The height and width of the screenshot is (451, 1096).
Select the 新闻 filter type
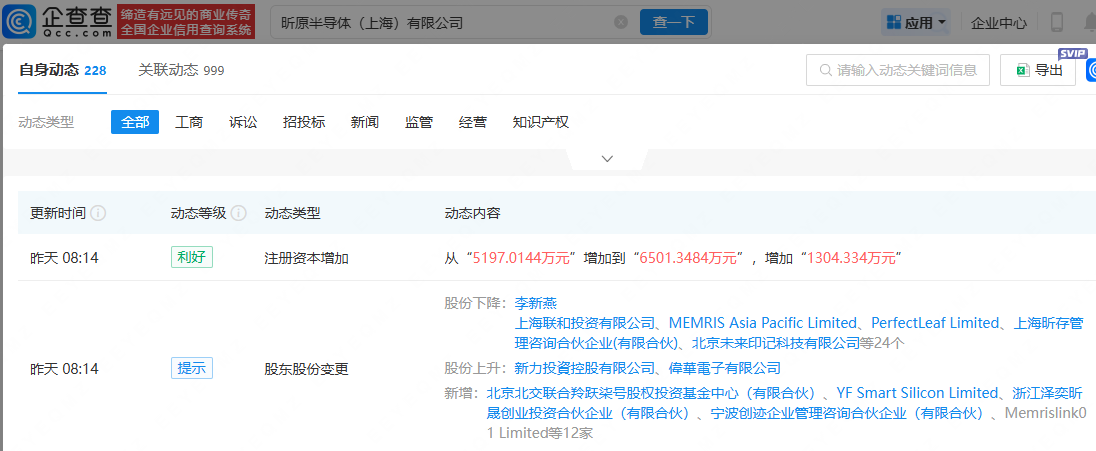pyautogui.click(x=365, y=122)
